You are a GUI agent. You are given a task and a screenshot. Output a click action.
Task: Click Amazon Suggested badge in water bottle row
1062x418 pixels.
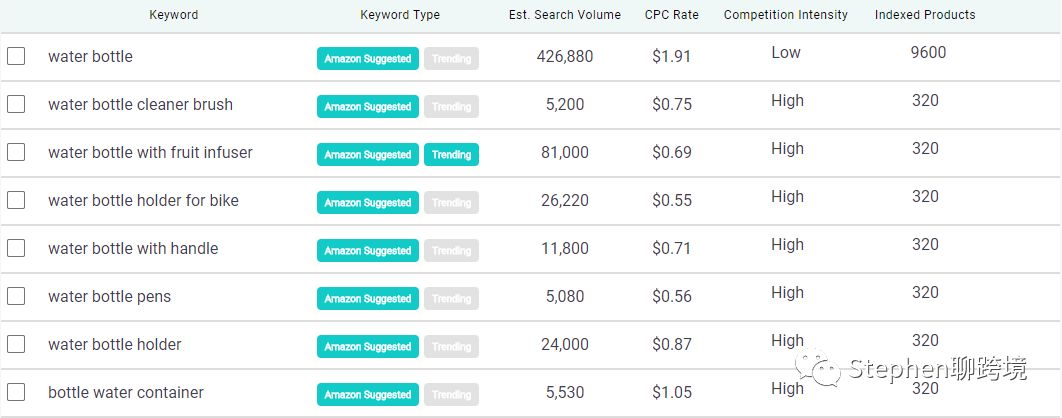[x=368, y=58]
